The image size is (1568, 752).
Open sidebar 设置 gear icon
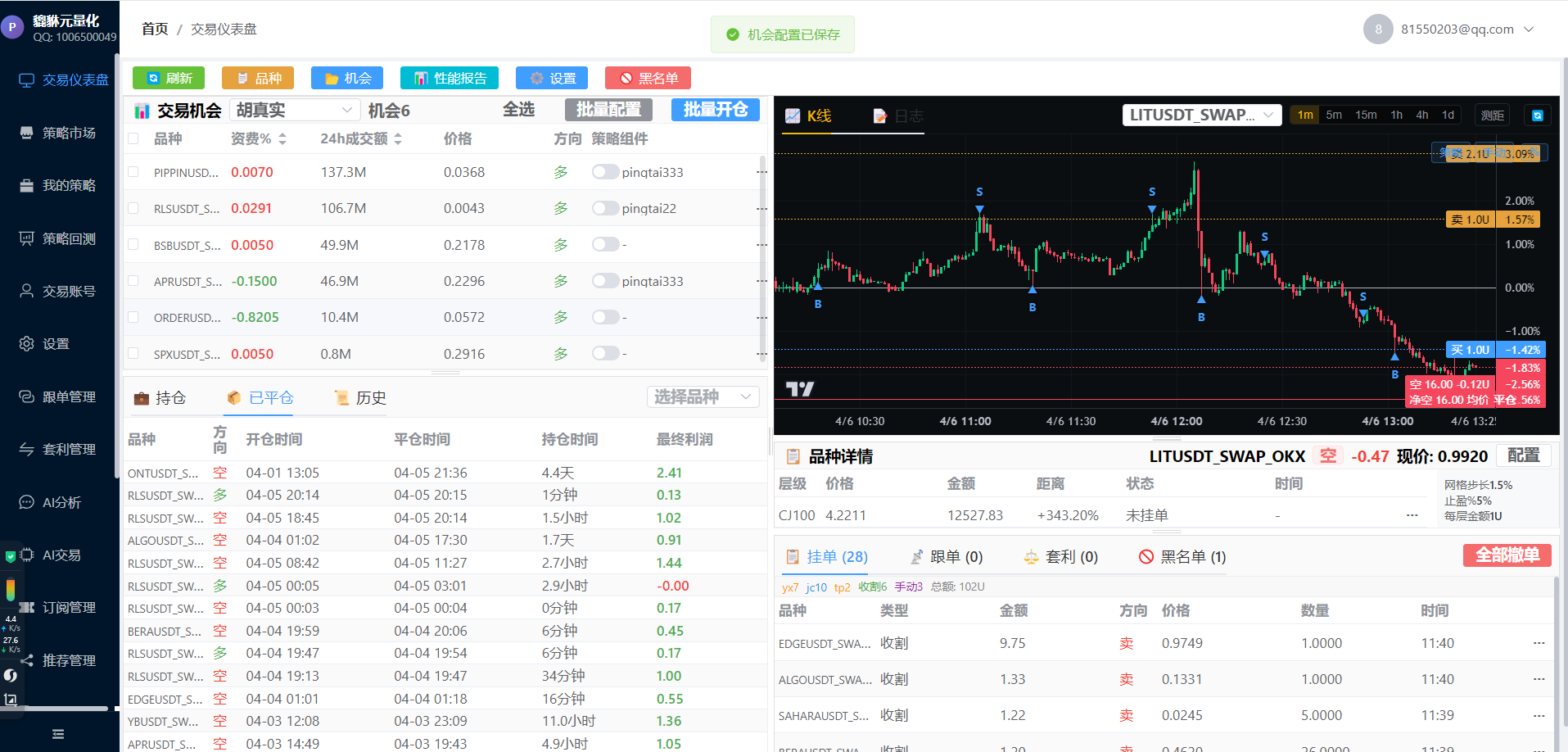[x=26, y=344]
